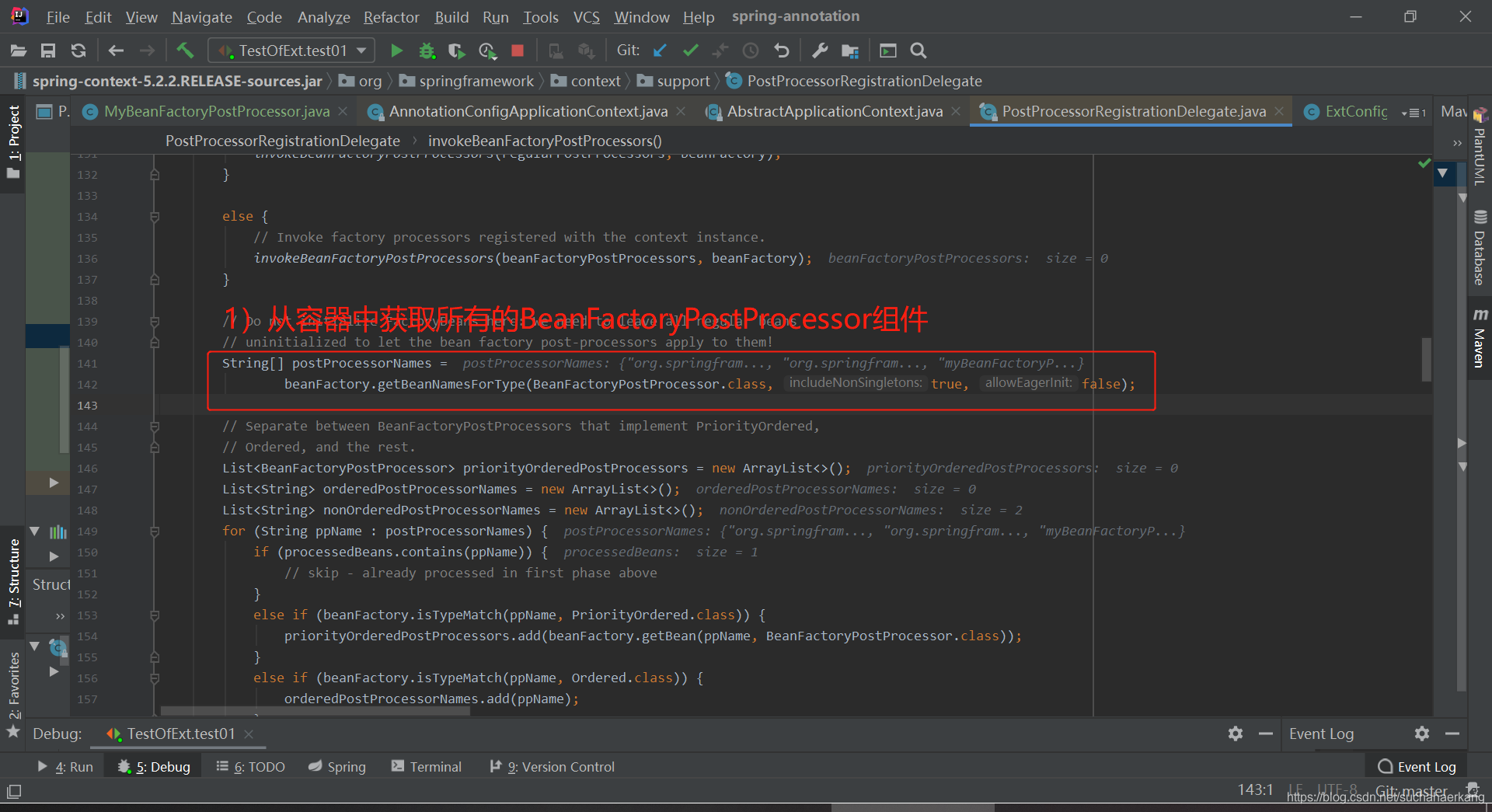Click the editor vertical scrollbar thumb

tap(1426, 359)
